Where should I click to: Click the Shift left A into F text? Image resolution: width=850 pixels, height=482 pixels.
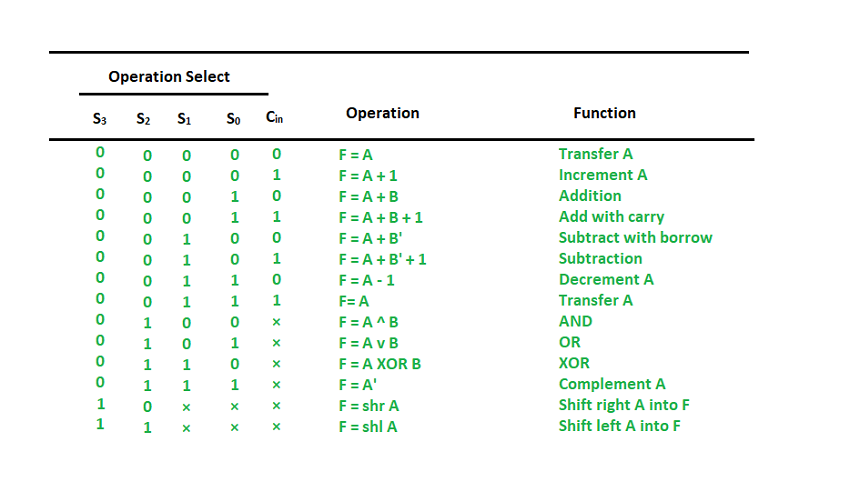coord(620,426)
